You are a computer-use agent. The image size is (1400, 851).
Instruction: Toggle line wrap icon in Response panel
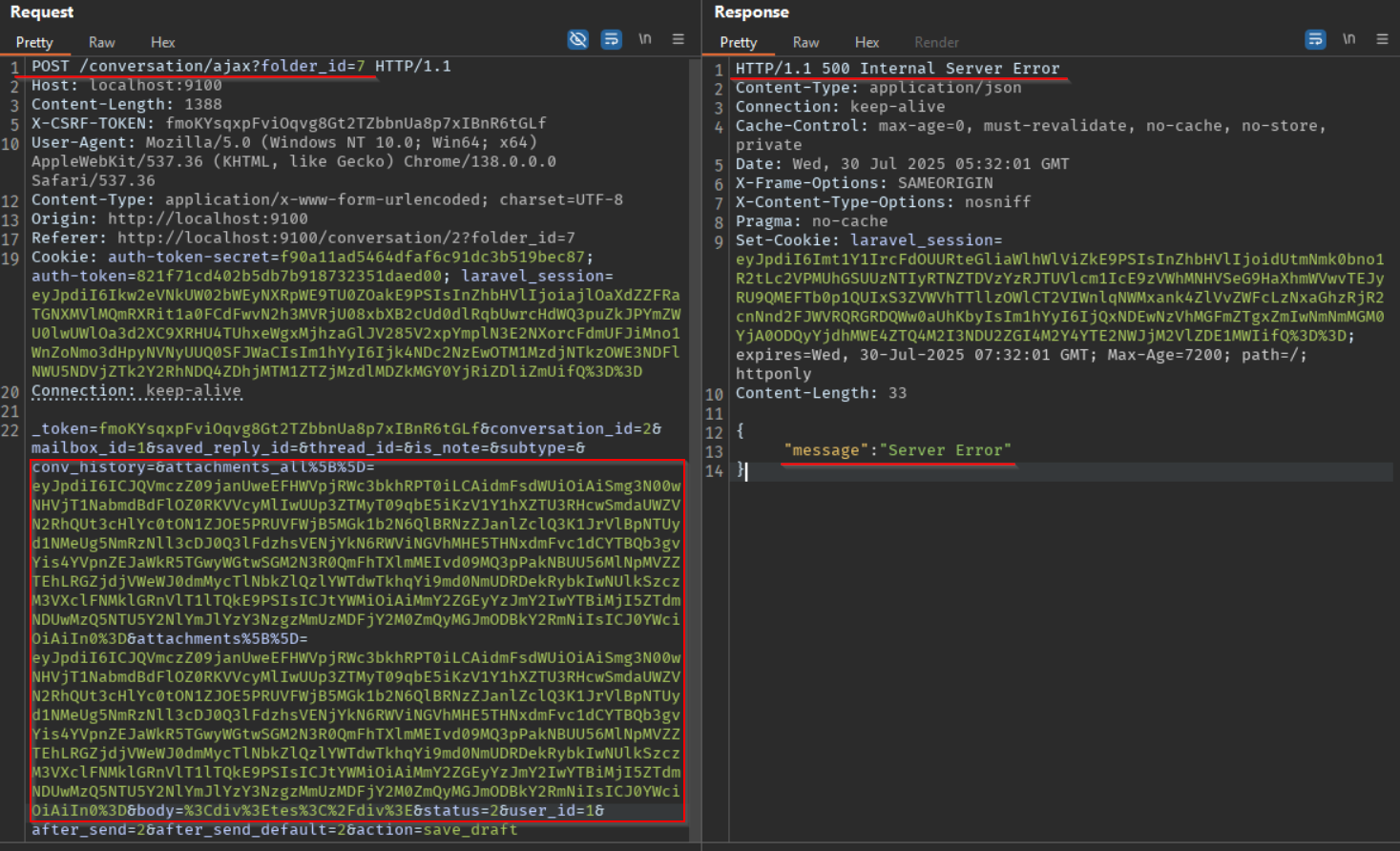tap(1315, 39)
